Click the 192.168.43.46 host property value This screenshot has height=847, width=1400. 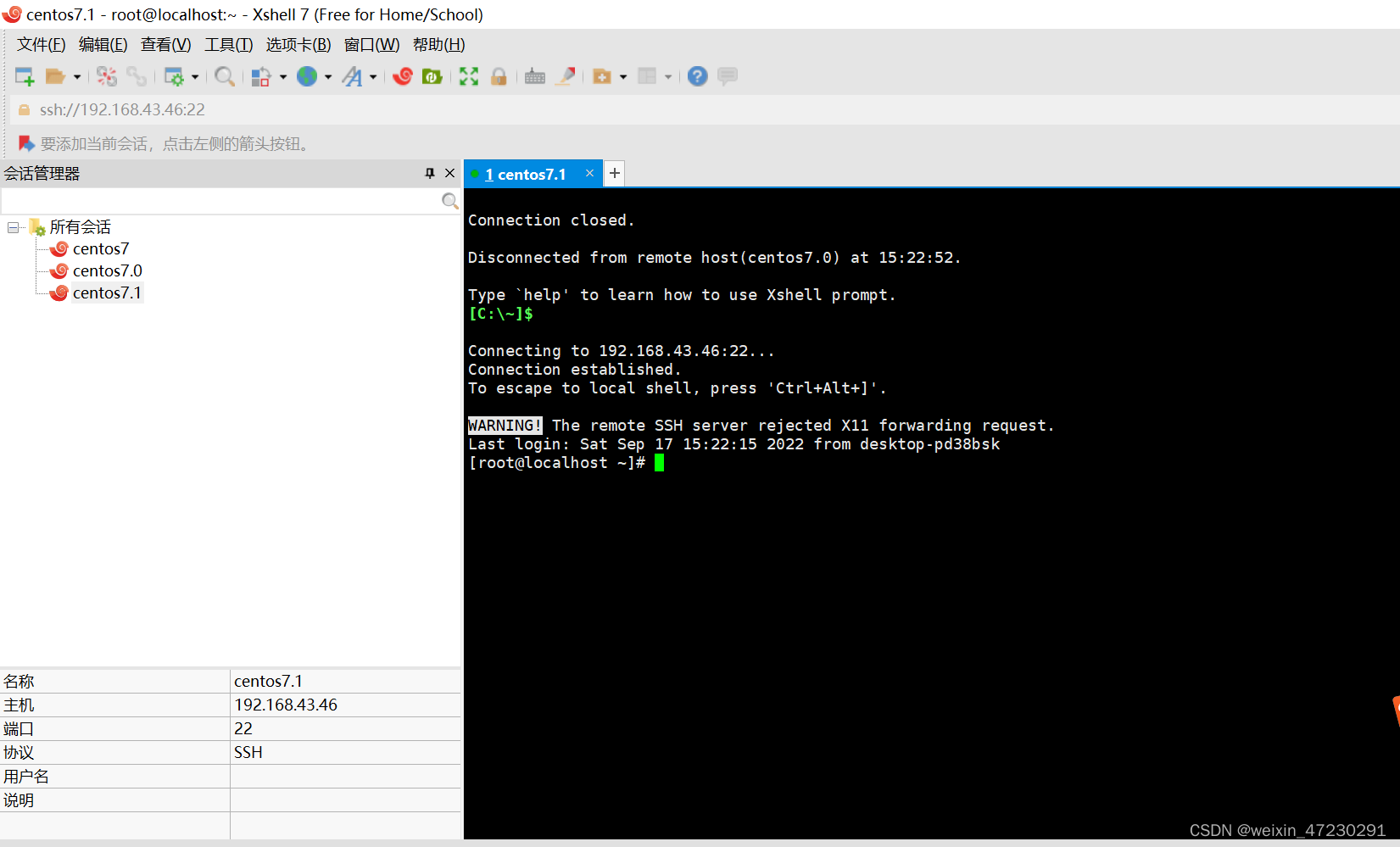coord(286,705)
